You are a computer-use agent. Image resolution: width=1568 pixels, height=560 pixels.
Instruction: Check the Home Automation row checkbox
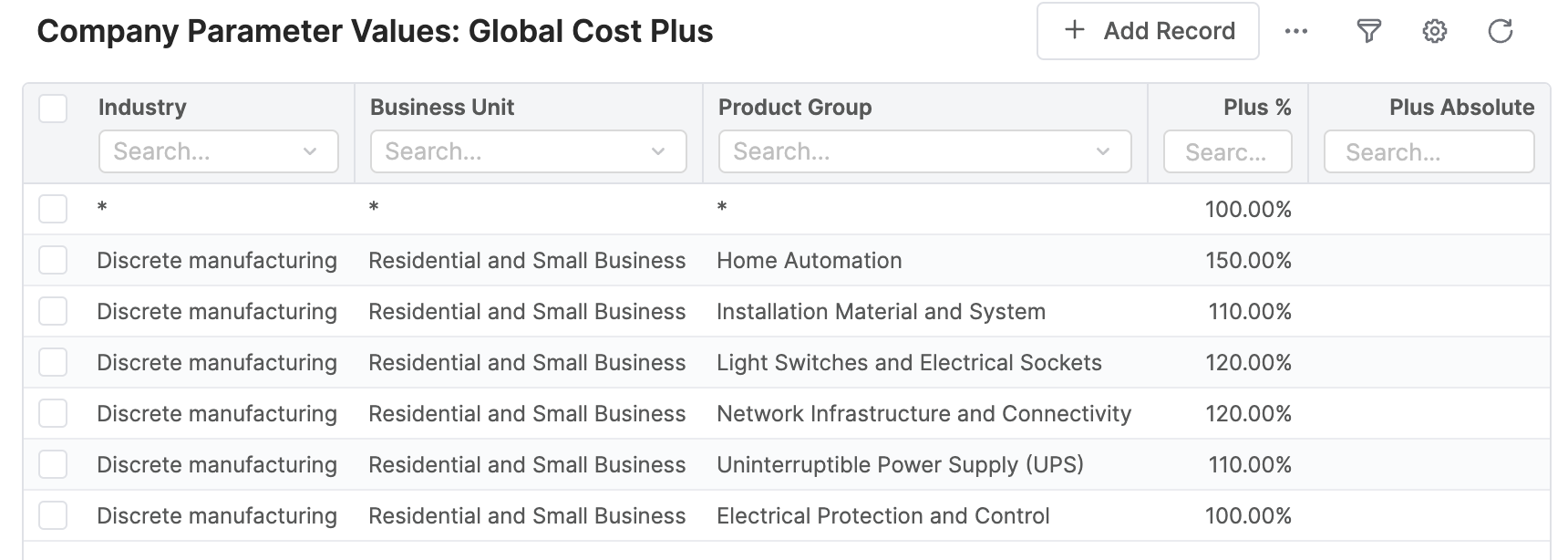click(53, 260)
